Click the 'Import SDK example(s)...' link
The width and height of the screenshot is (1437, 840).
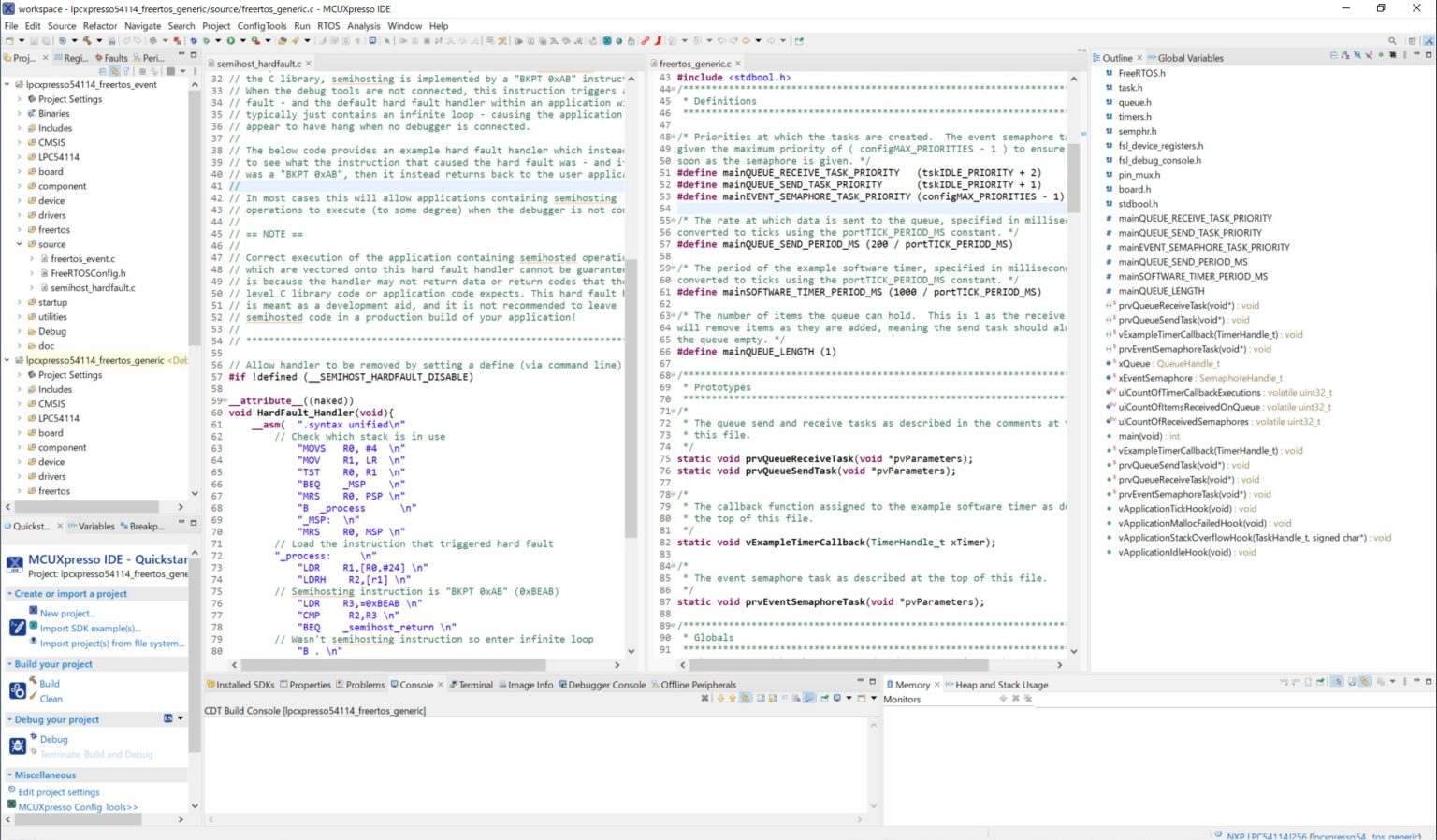coord(90,629)
